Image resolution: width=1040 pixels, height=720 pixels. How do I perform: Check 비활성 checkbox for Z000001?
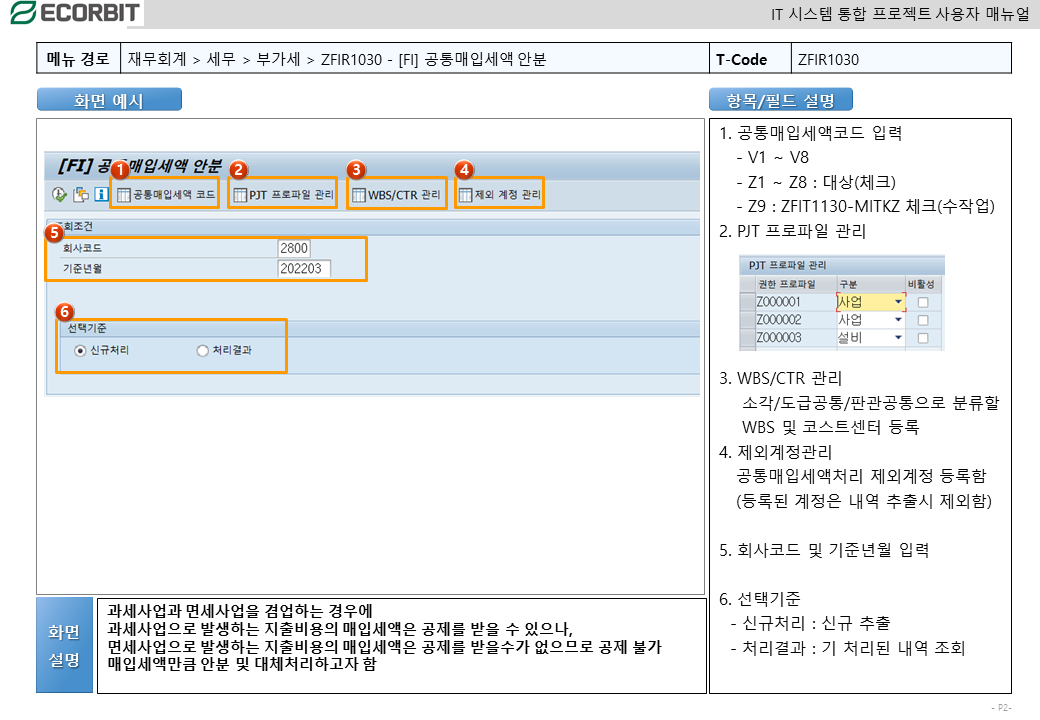(x=923, y=302)
